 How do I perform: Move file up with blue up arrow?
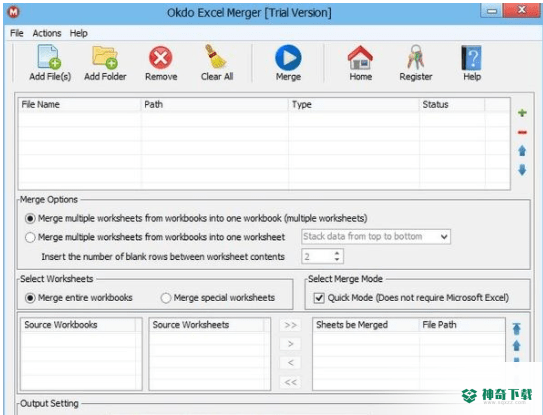(522, 151)
